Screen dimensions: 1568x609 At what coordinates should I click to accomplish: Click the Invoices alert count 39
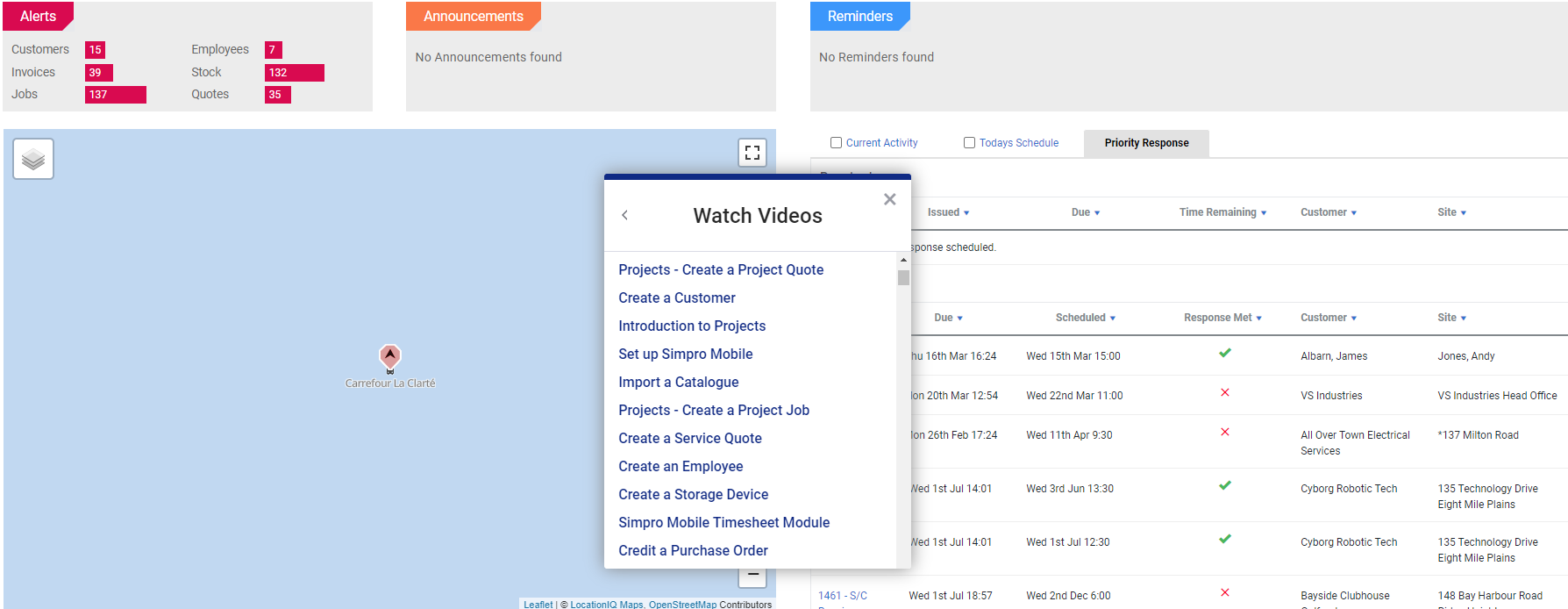coord(98,73)
